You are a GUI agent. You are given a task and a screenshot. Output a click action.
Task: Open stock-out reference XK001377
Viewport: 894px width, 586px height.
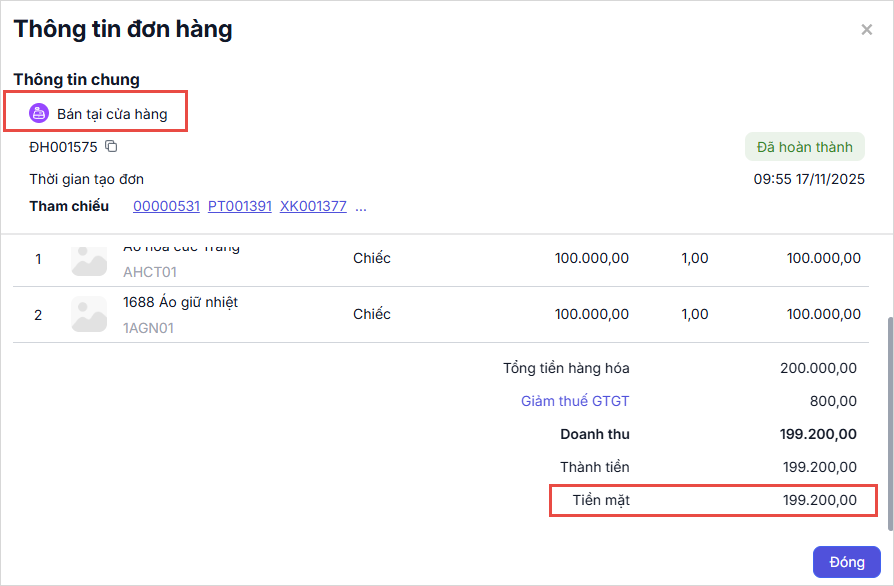coord(313,207)
